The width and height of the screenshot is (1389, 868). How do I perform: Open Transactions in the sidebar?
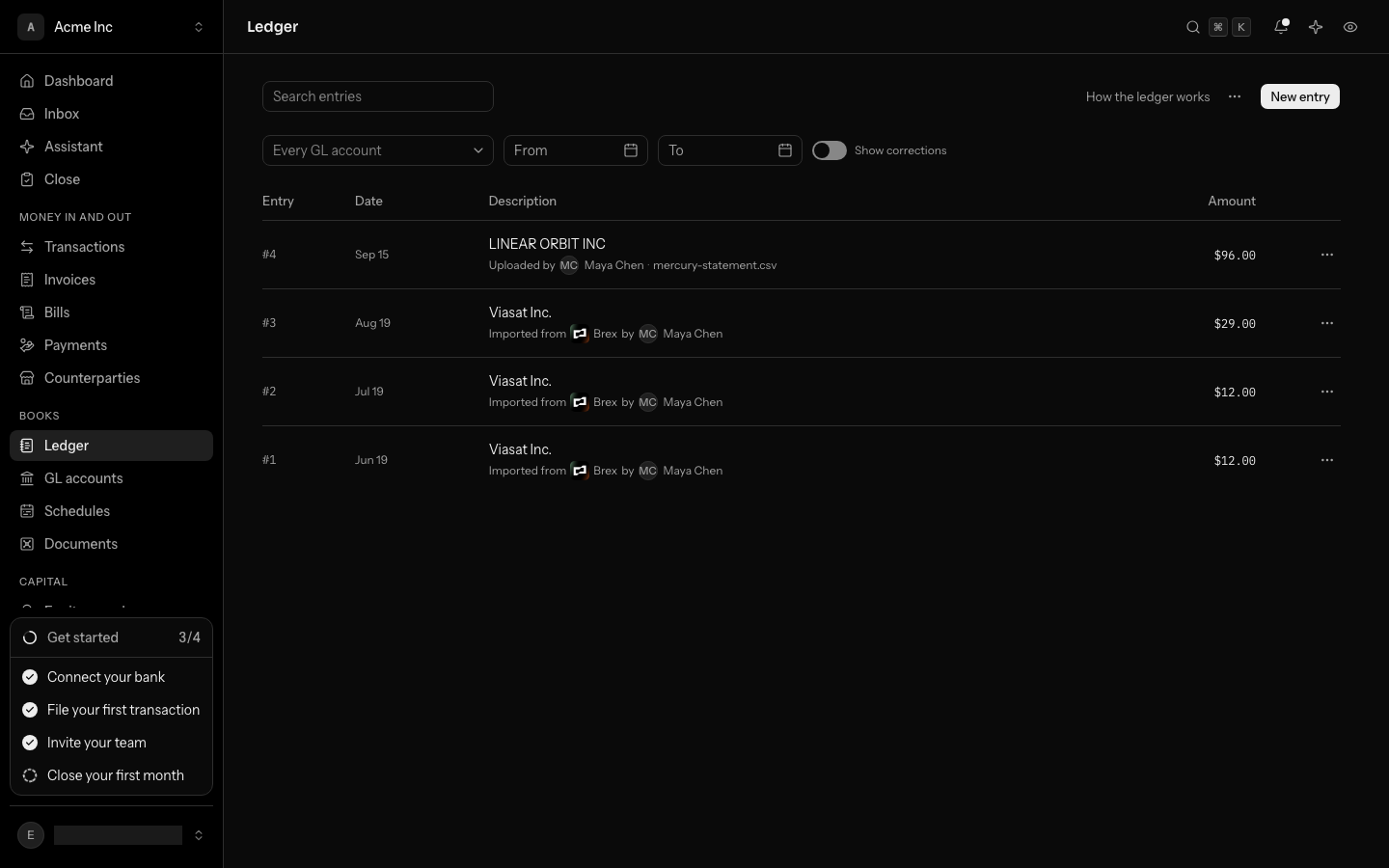[111, 247]
